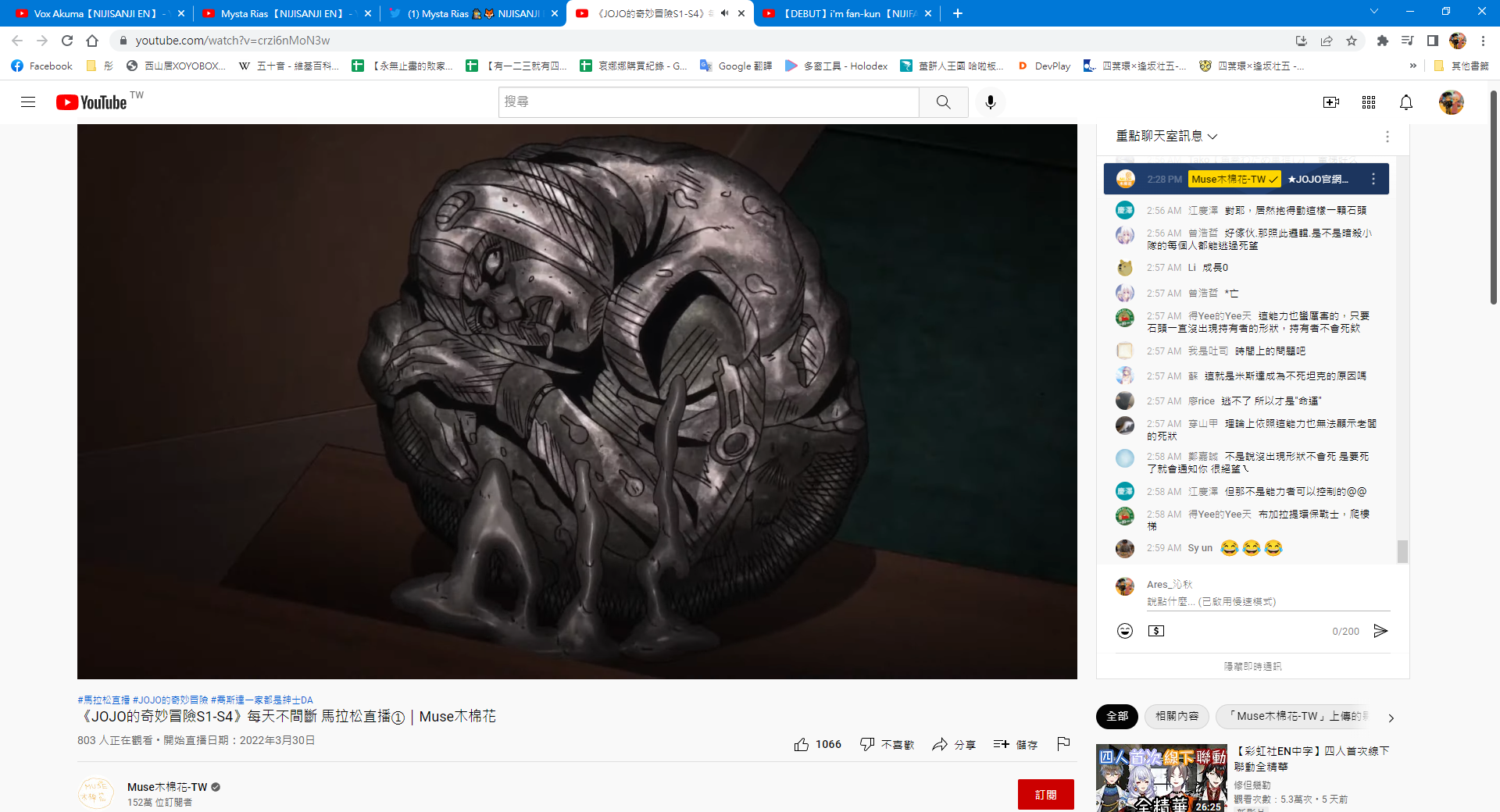The image size is (1500, 812).
Task: Click the red 訂閱 subscribe button
Action: 1045,794
